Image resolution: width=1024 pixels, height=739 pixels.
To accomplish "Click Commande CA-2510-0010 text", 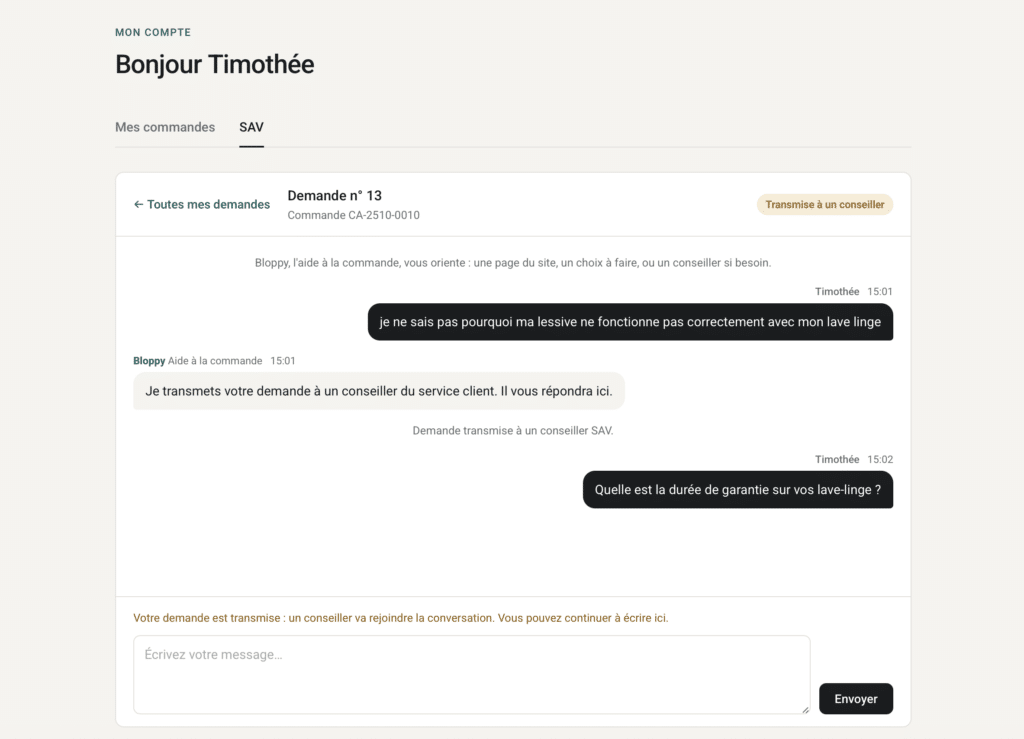I will pos(353,215).
